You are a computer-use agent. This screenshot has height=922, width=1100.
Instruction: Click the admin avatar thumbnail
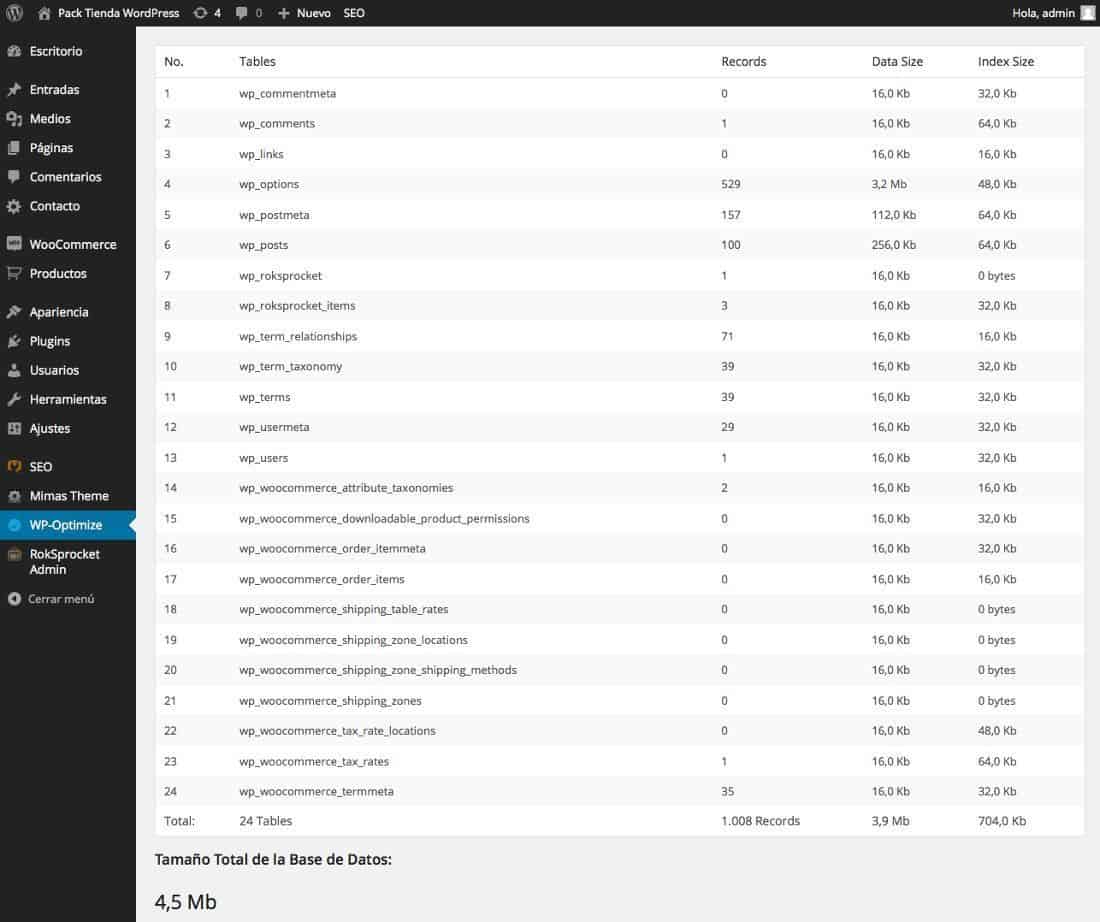pyautogui.click(x=1089, y=13)
